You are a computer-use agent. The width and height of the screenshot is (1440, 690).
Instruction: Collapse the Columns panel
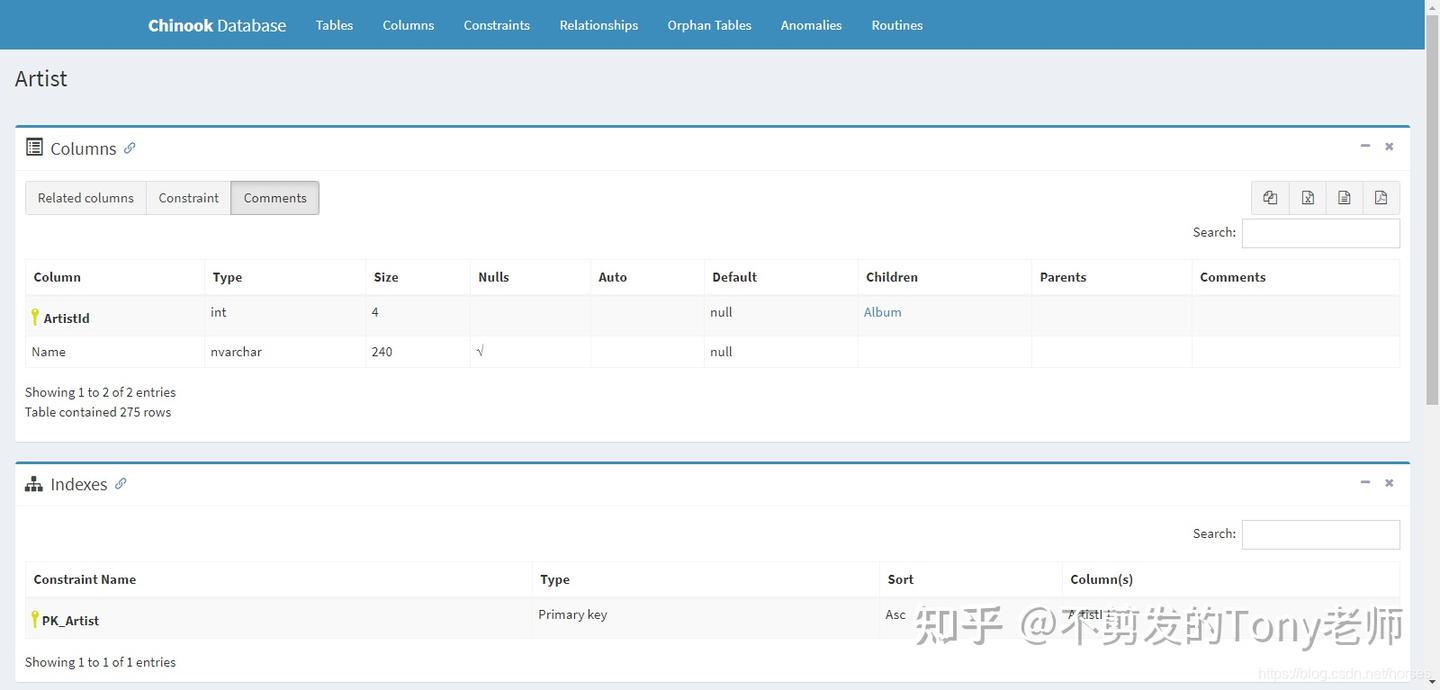pyautogui.click(x=1365, y=145)
